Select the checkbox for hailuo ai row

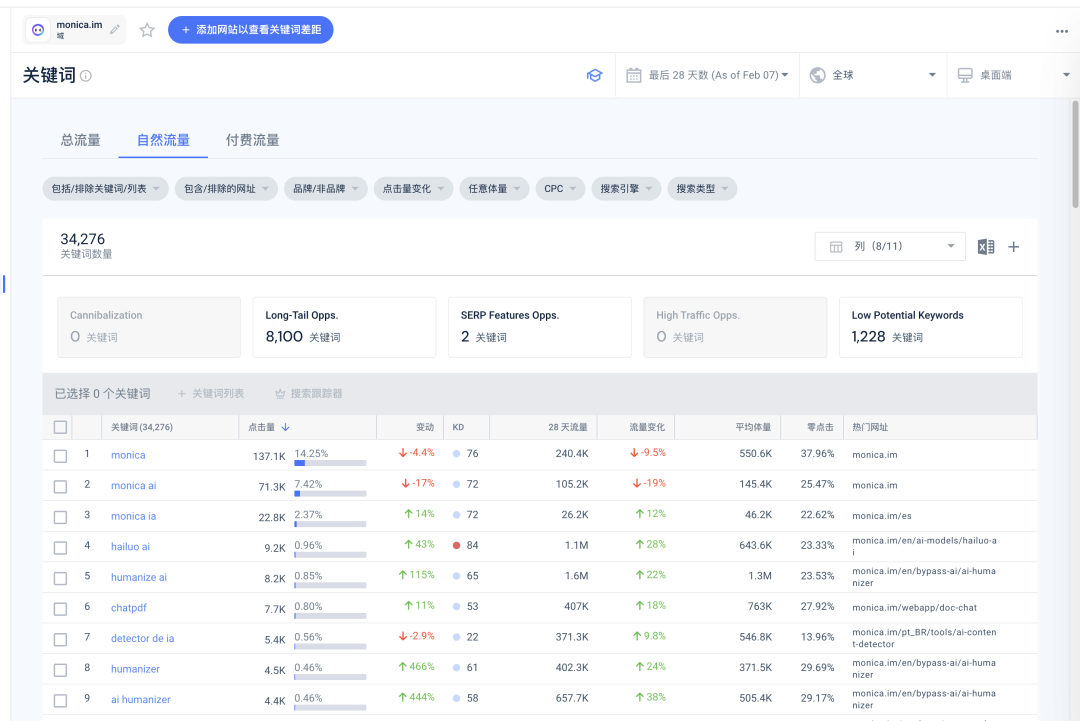pos(61,548)
